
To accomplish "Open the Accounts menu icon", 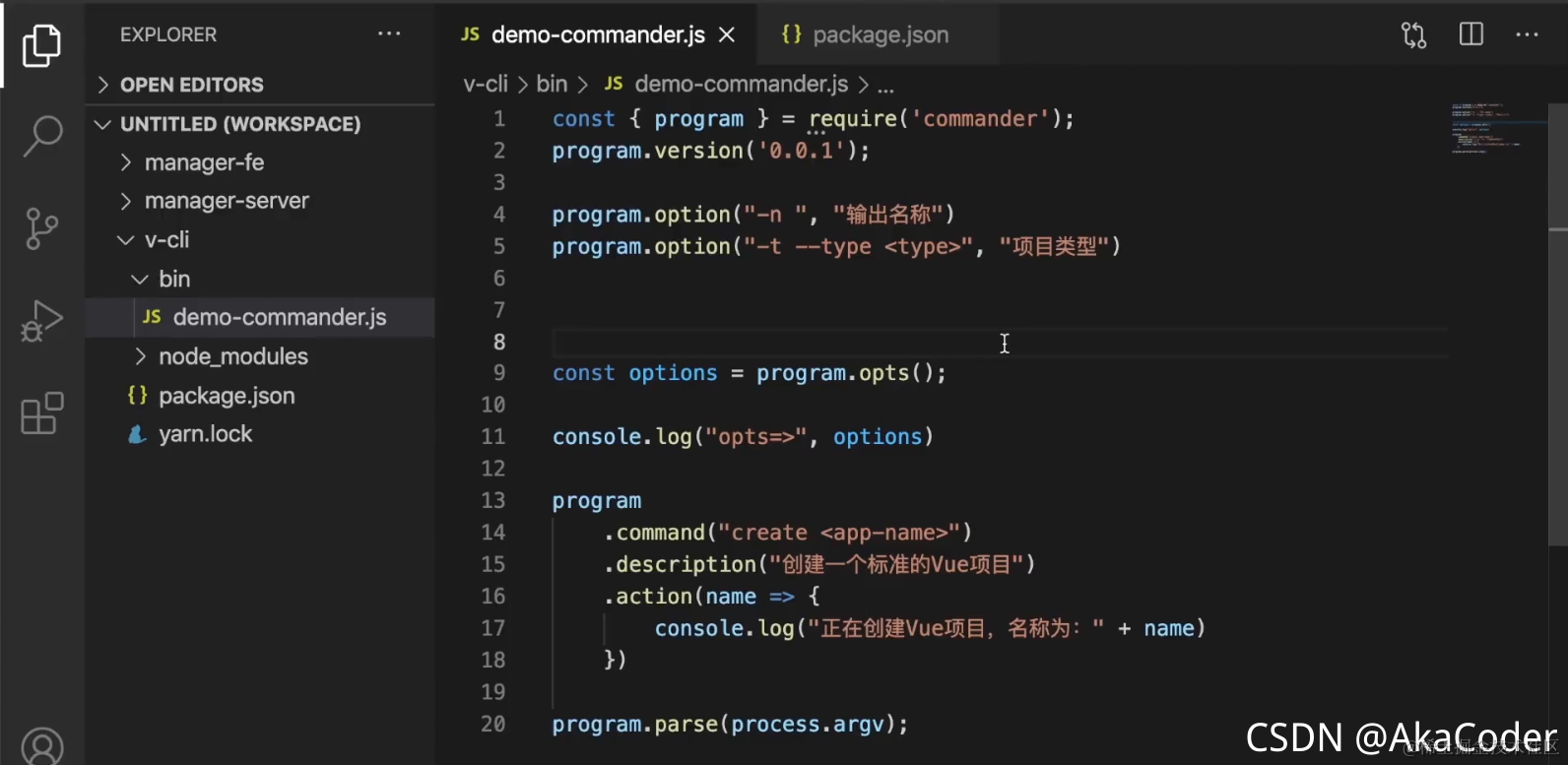I will (41, 747).
